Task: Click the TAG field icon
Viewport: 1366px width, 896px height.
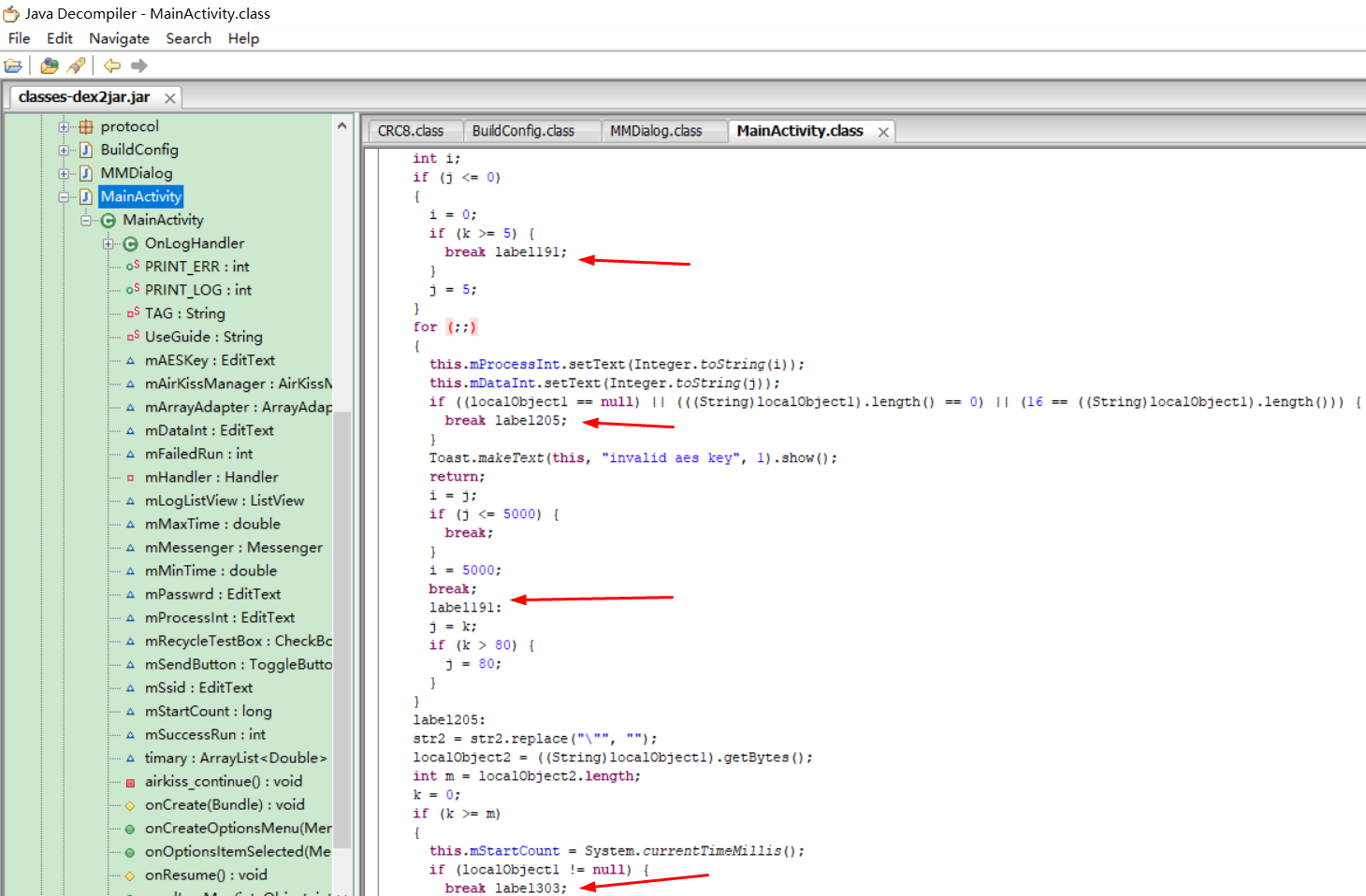Action: (132, 312)
